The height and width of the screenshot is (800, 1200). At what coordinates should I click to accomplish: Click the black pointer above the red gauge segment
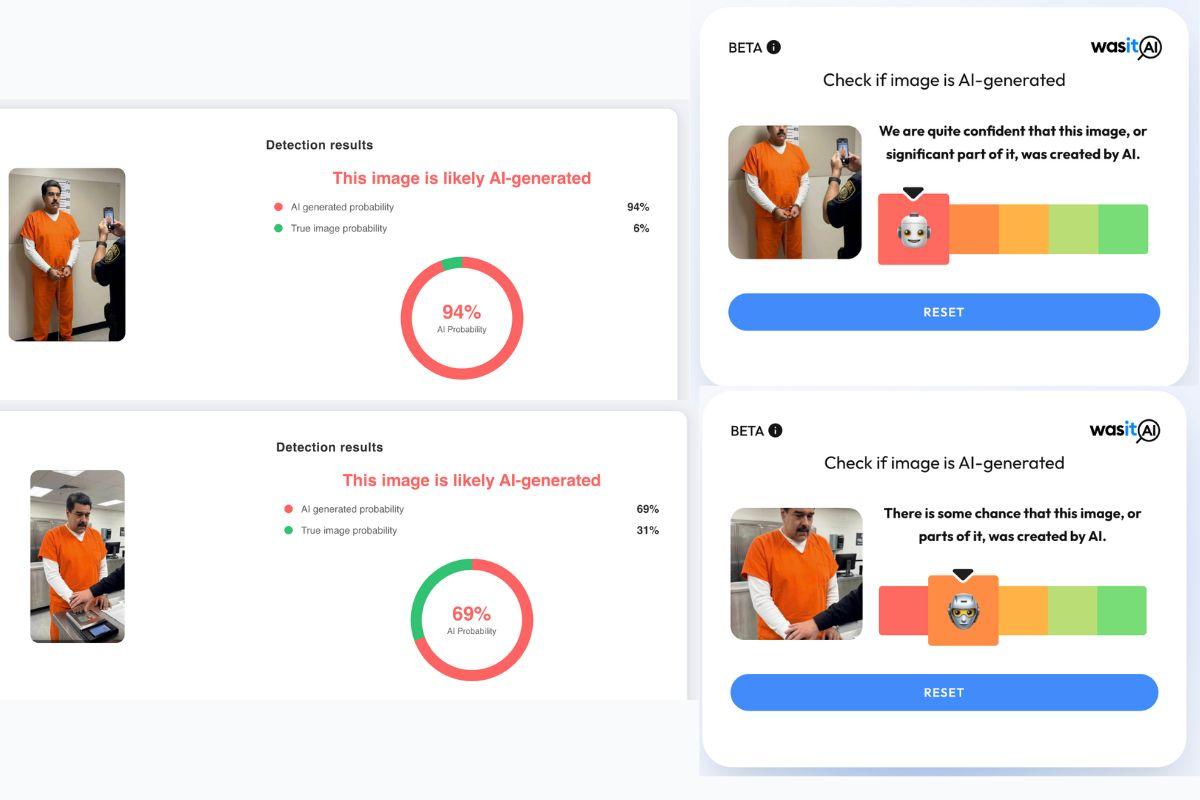(x=913, y=193)
